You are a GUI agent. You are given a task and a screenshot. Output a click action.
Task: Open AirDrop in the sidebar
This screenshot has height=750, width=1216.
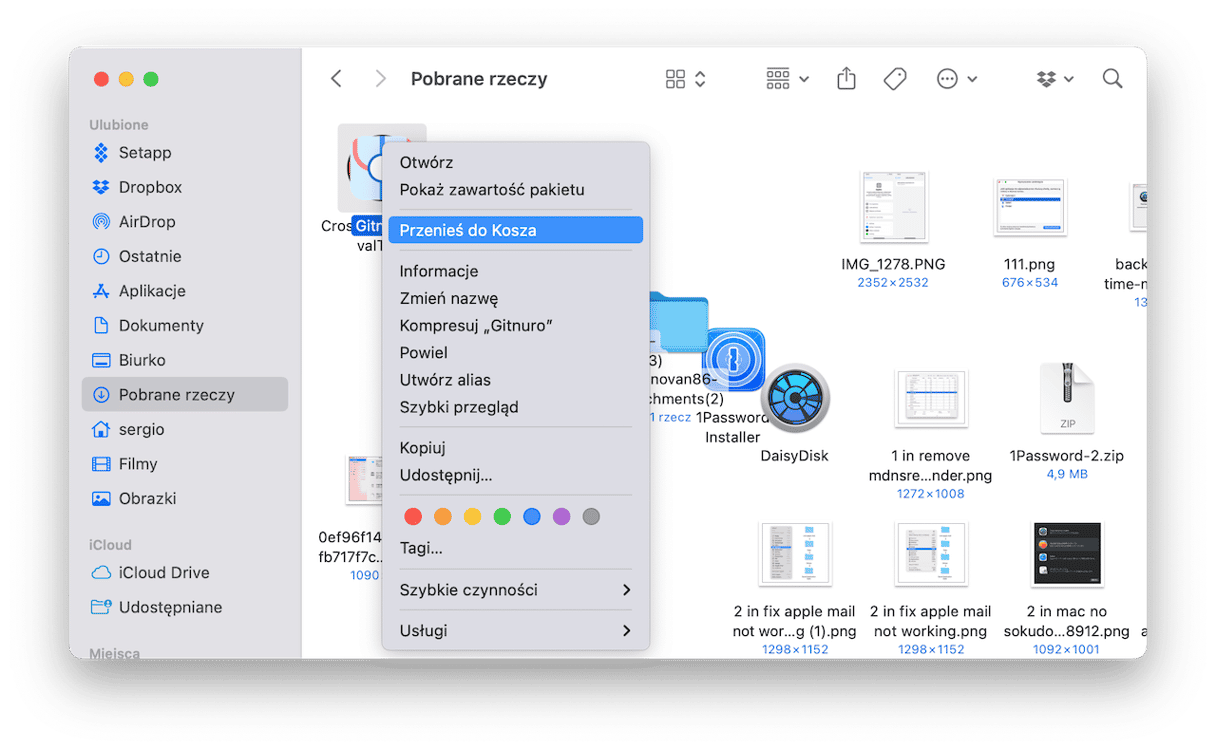146,222
